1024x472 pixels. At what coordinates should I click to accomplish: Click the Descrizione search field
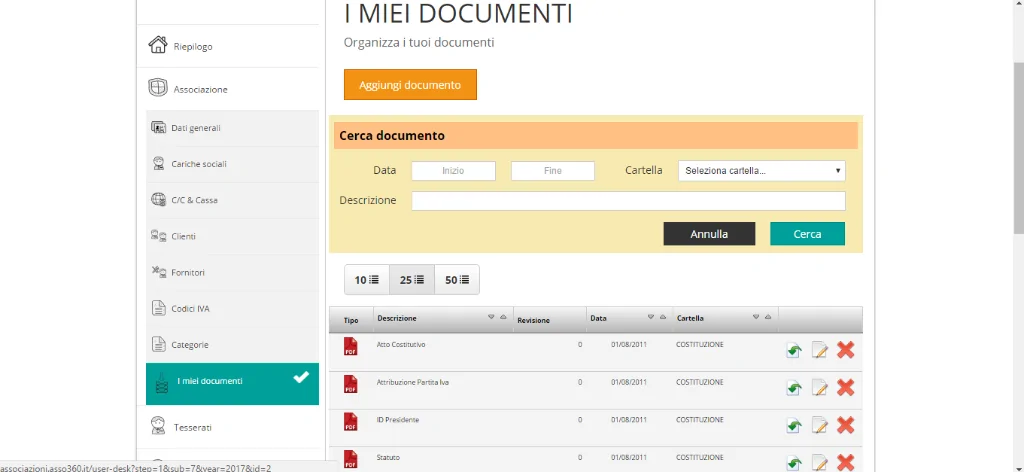pyautogui.click(x=628, y=201)
